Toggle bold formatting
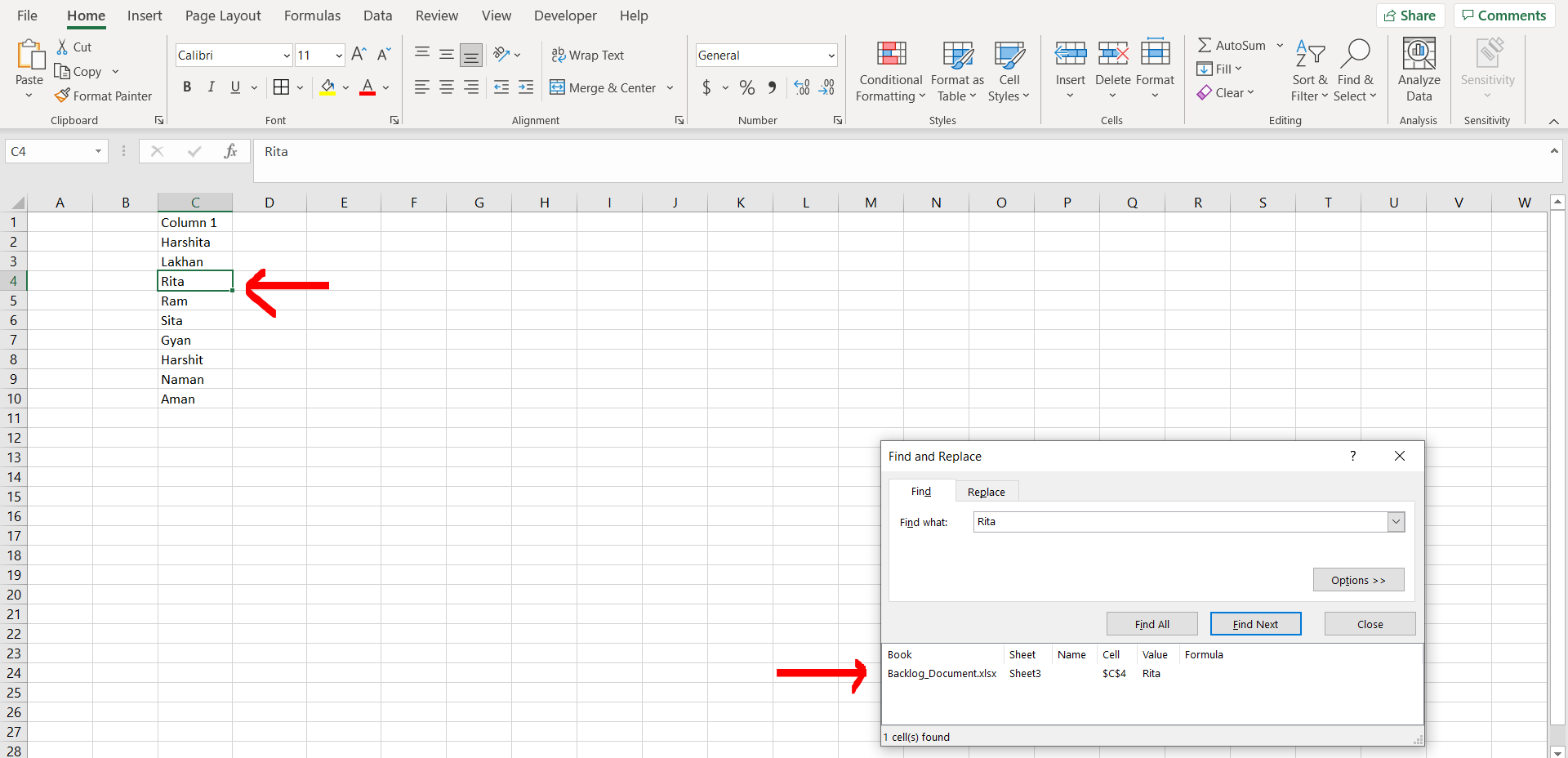This screenshot has height=758, width=1568. click(x=186, y=87)
